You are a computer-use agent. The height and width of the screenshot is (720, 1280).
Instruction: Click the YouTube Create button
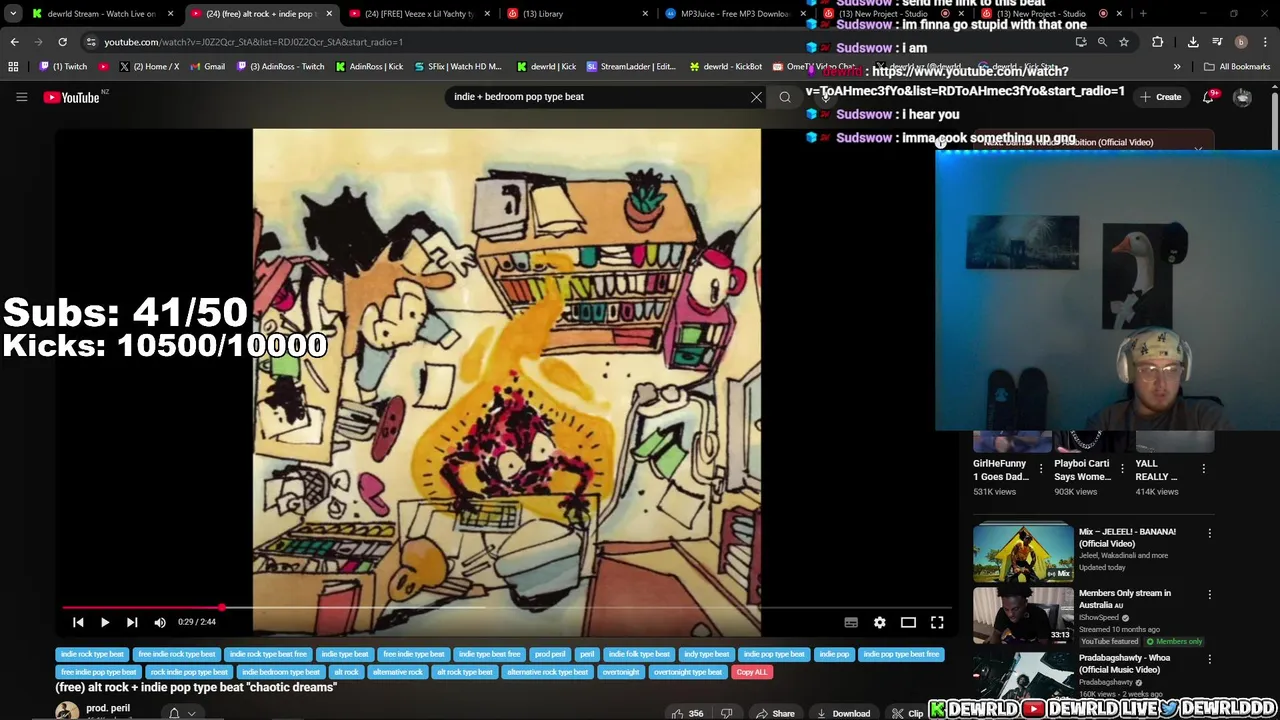point(1161,97)
